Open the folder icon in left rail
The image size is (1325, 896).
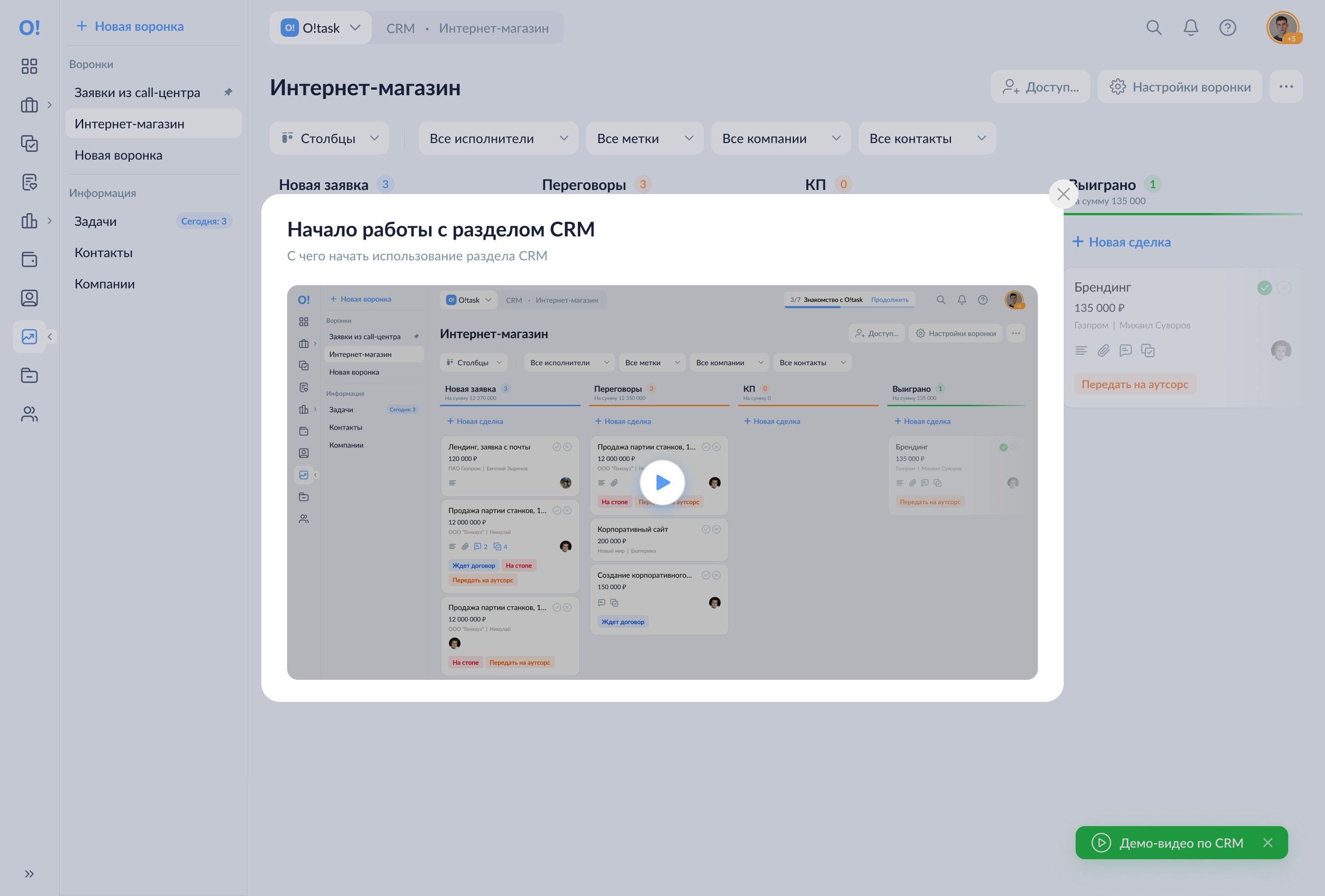pyautogui.click(x=29, y=376)
